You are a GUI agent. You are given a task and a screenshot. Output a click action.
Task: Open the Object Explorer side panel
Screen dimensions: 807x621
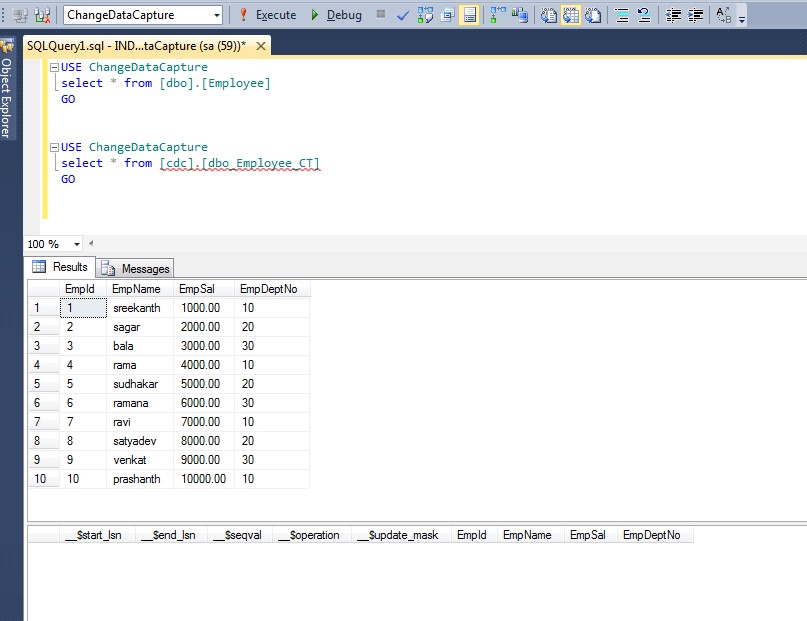pos(7,97)
